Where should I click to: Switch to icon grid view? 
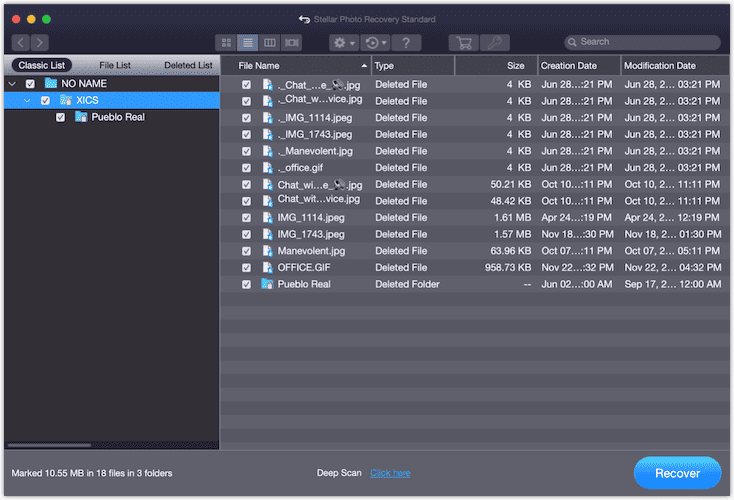click(226, 42)
